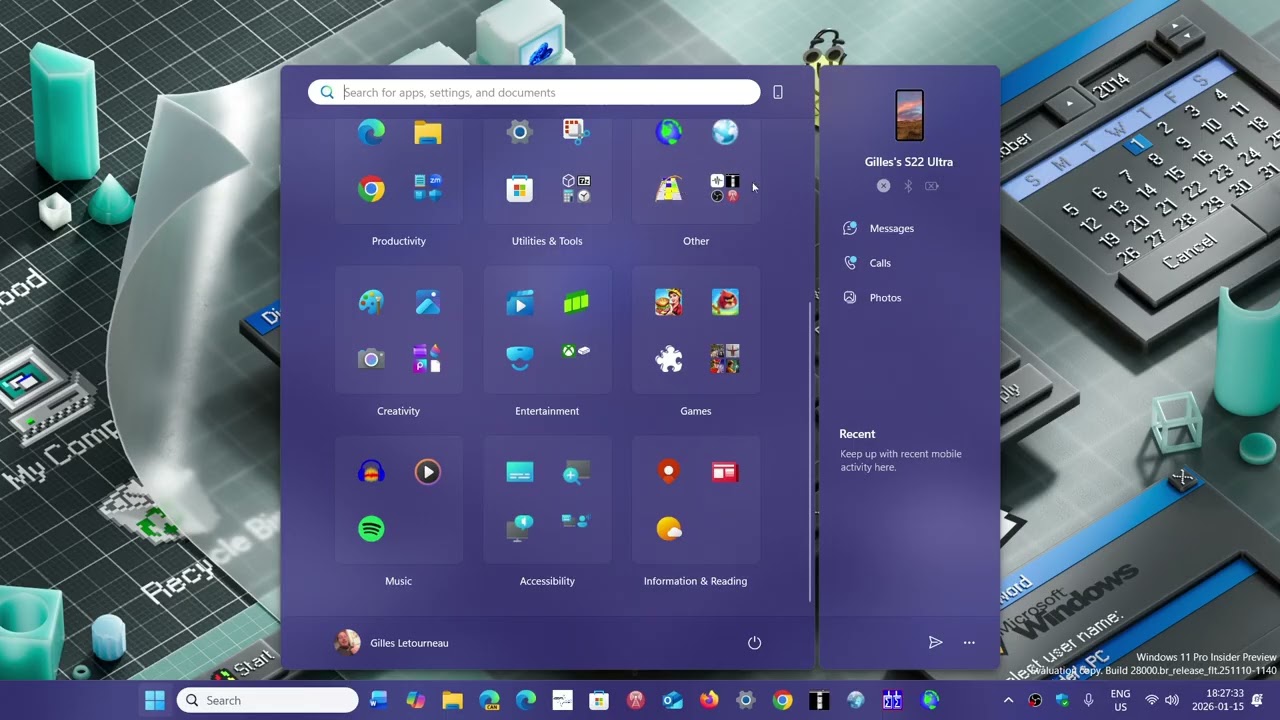Viewport: 1280px width, 720px height.
Task: Open Gilles Letourneau account menu
Action: coord(392,643)
